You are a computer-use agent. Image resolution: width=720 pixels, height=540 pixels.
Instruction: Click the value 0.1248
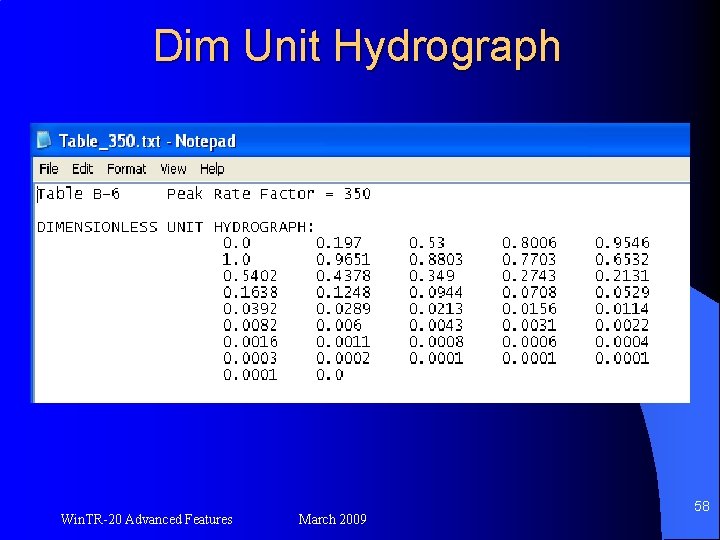point(343,292)
